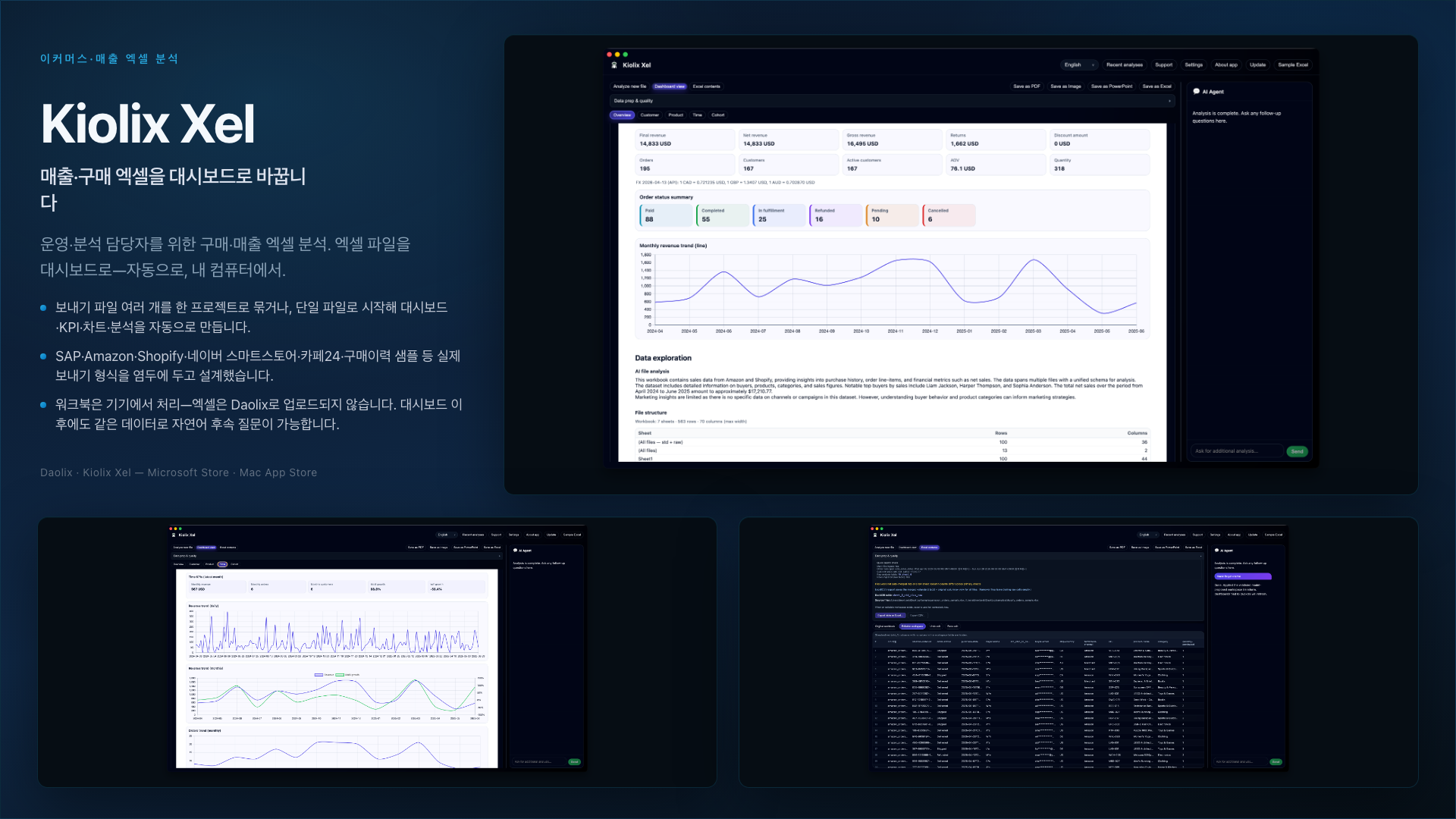This screenshot has height=819, width=1456.
Task: Open the Excel contents screenshot thumbnail
Action: (x=1078, y=652)
